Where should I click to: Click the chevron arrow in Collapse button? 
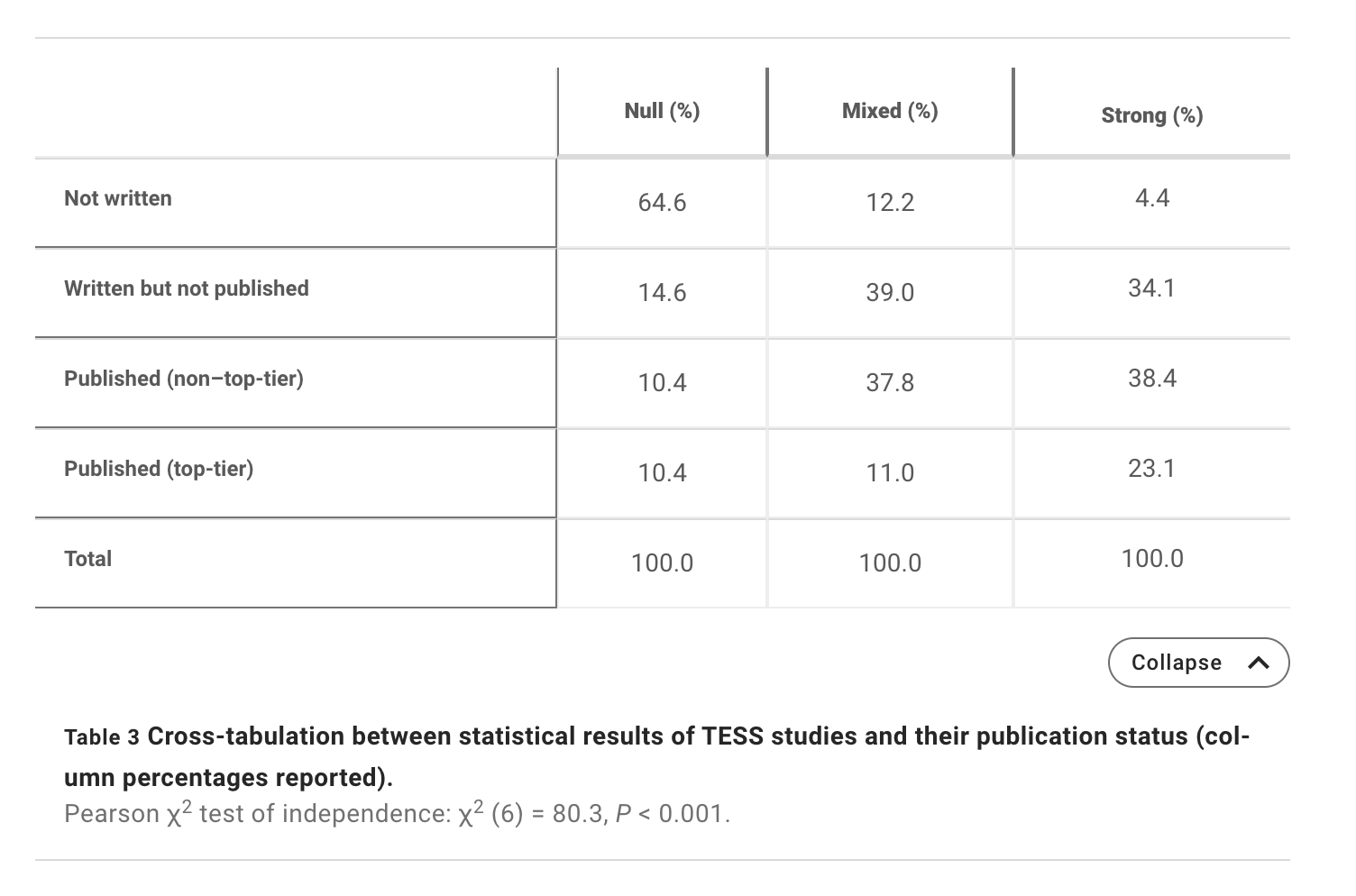click(1259, 663)
